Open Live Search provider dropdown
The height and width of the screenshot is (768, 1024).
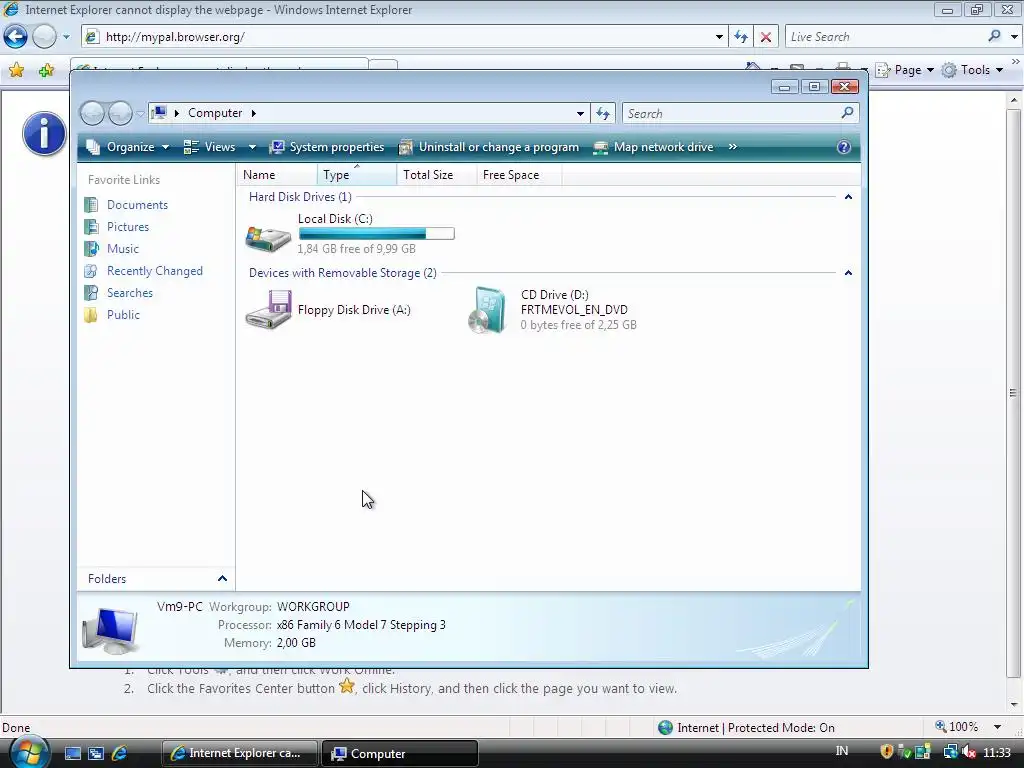pyautogui.click(x=1014, y=37)
